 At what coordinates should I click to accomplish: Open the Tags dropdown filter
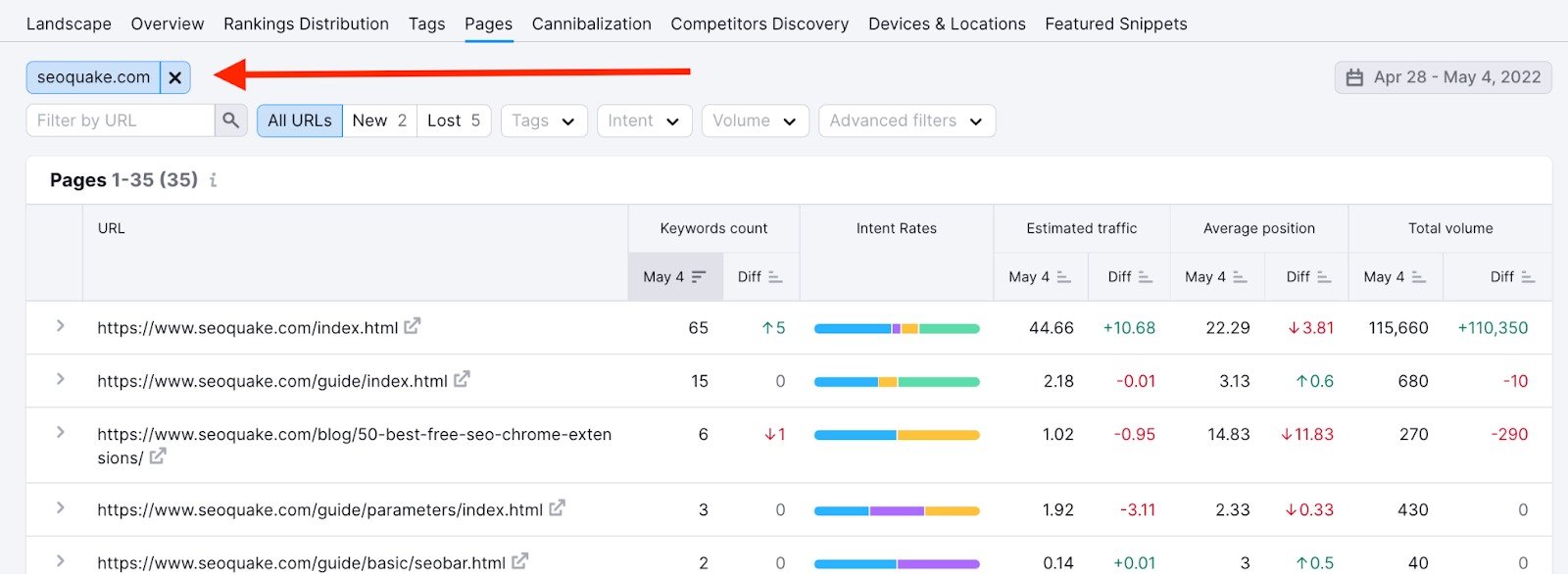pyautogui.click(x=543, y=120)
